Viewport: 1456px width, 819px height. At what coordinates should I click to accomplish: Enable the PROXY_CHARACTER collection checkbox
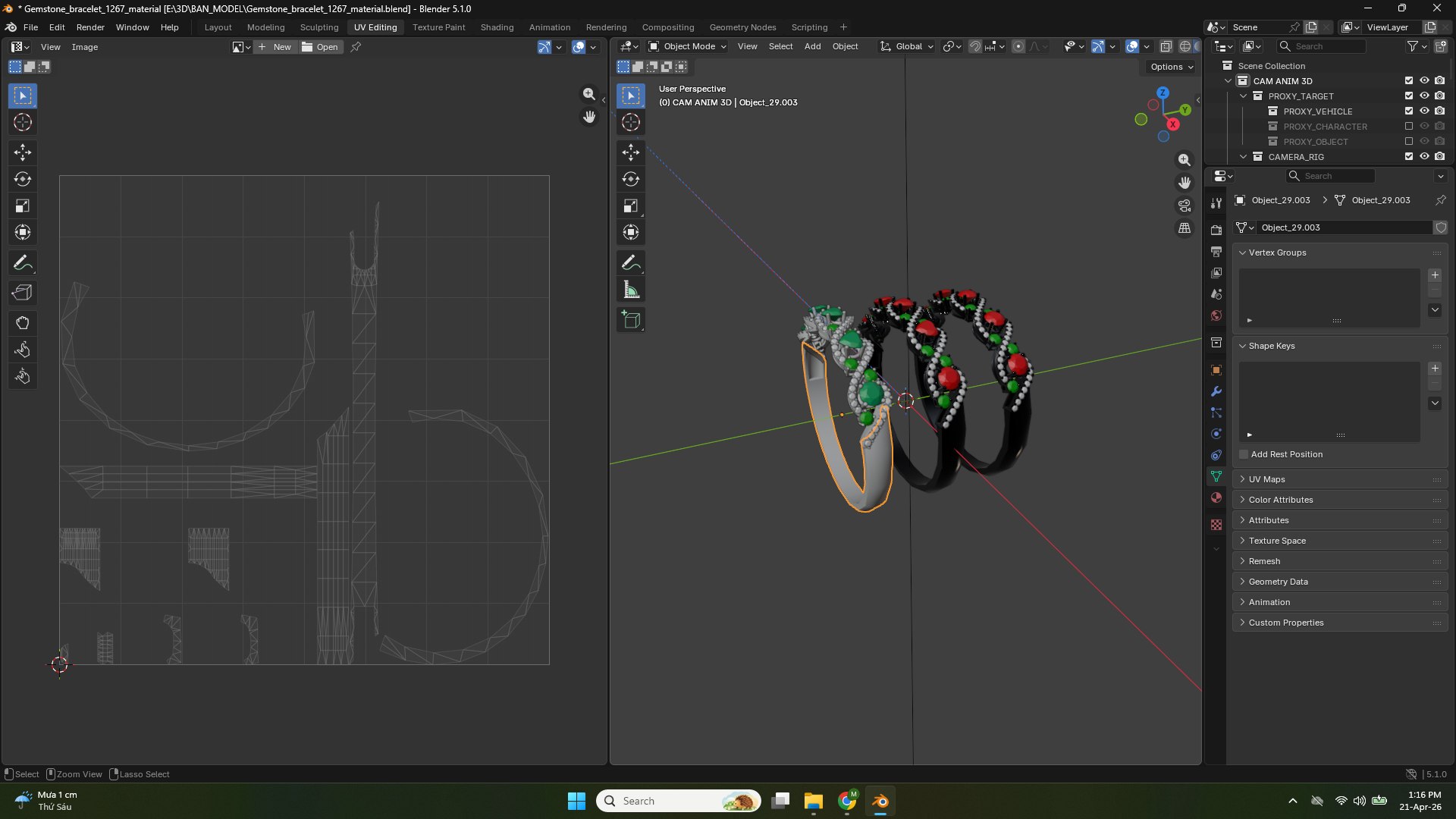(1409, 126)
